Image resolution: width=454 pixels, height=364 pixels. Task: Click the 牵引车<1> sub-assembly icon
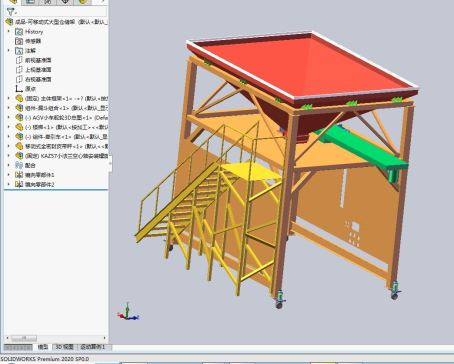click(19, 136)
